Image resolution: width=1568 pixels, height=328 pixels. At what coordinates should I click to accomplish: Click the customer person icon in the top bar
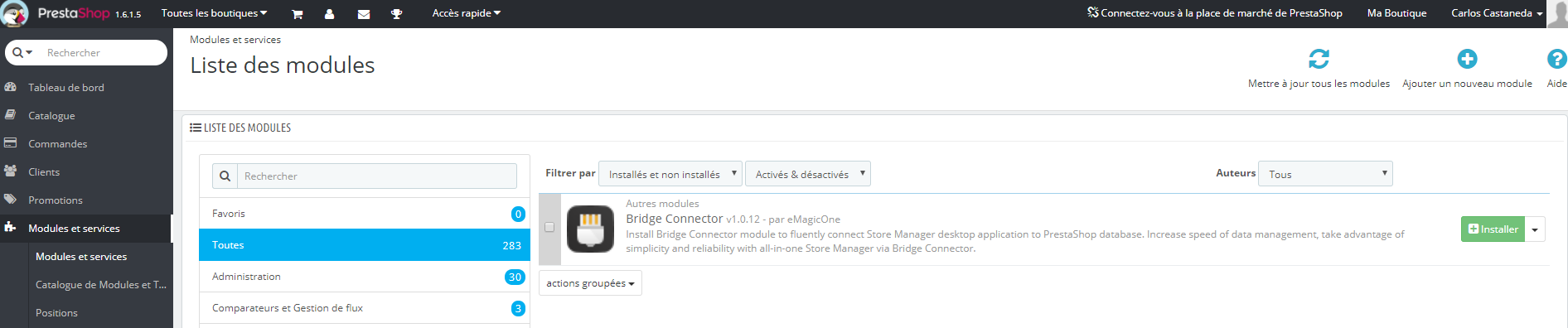click(329, 14)
